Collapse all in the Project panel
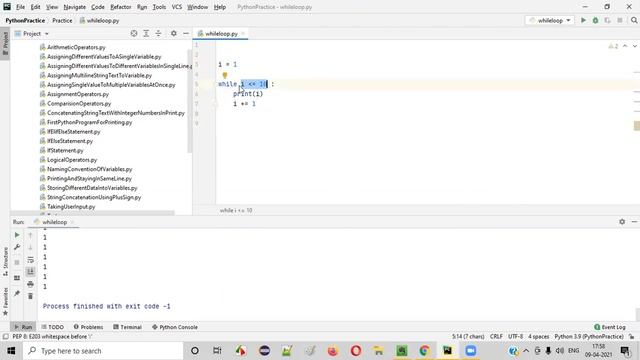Viewport: 640px width, 360px height. (x=158, y=33)
